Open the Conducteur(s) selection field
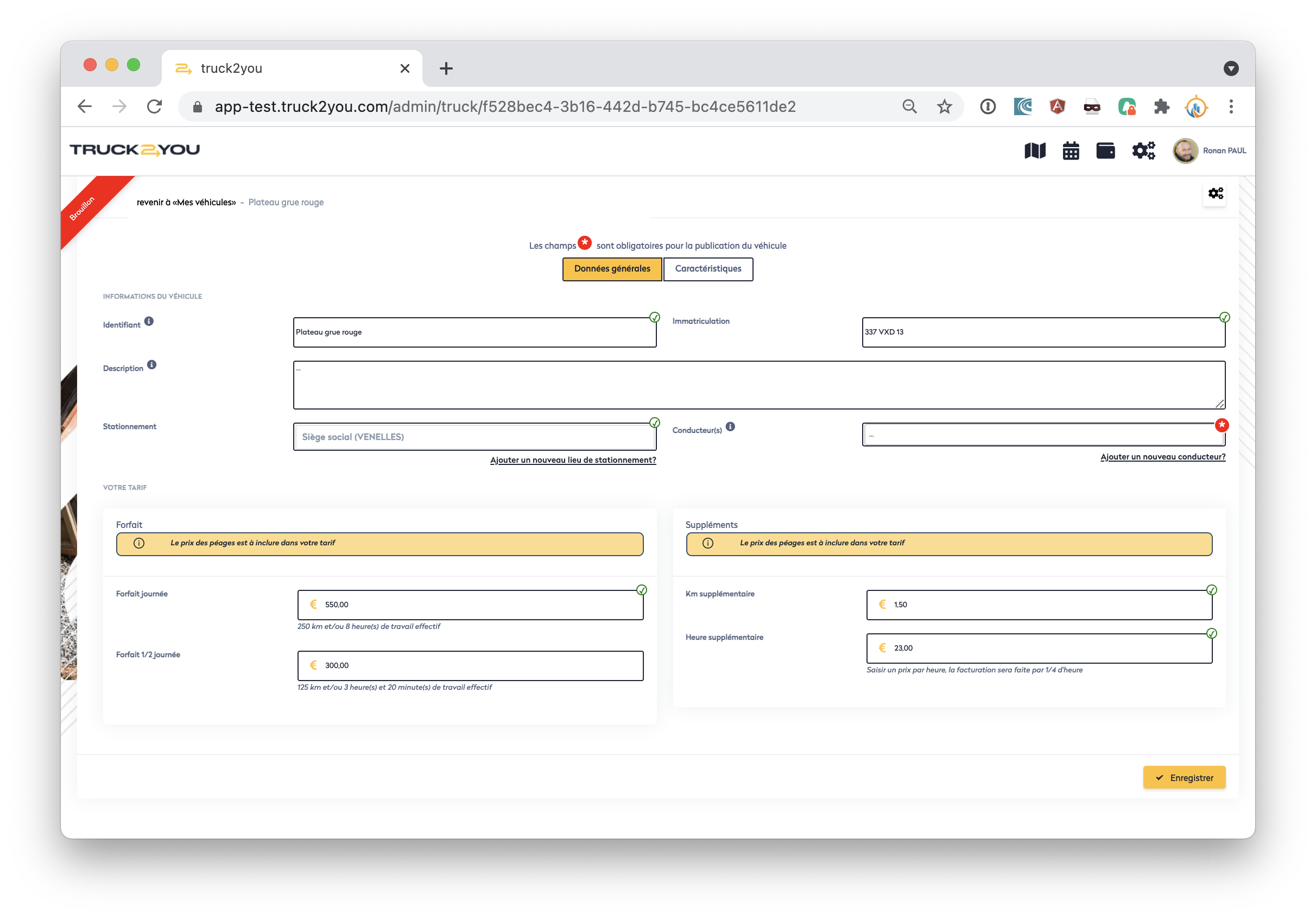This screenshot has height=919, width=1316. click(x=1043, y=435)
